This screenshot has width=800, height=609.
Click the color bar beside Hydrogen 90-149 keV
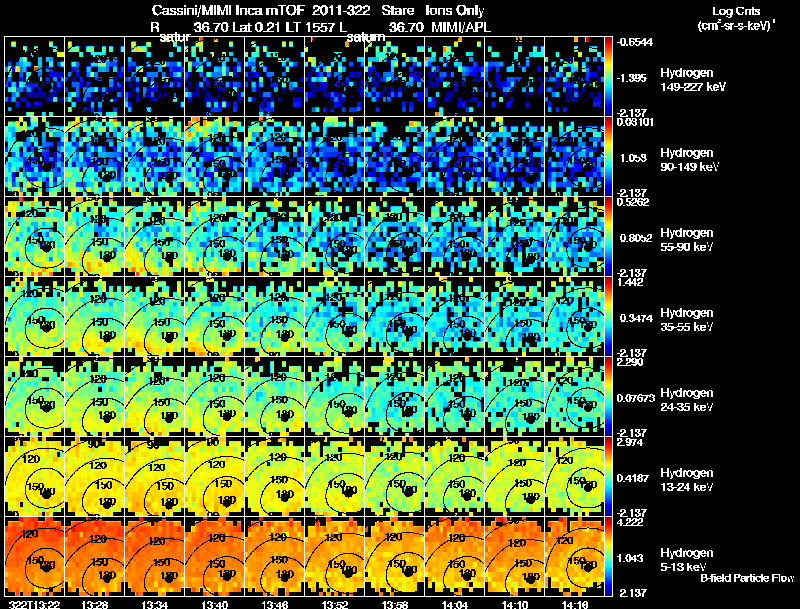pos(608,157)
